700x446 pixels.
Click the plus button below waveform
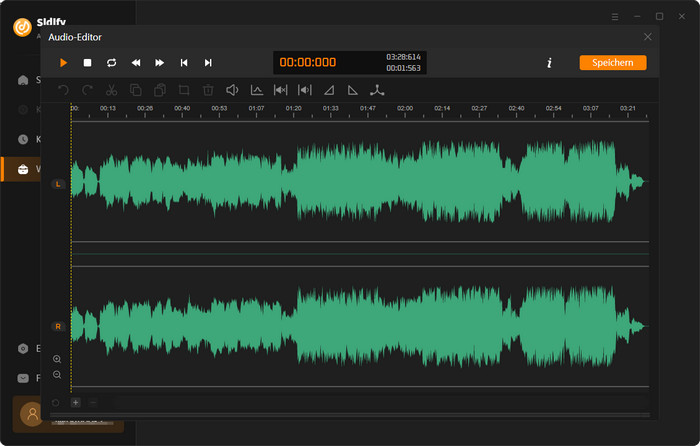coord(75,403)
